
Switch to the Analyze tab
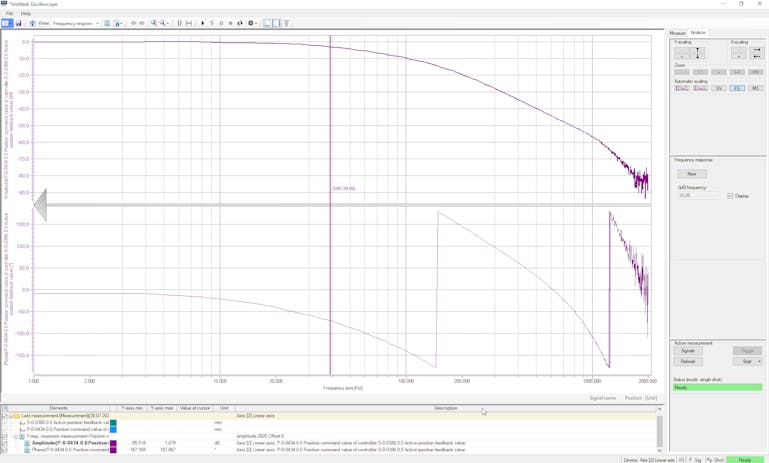(697, 32)
